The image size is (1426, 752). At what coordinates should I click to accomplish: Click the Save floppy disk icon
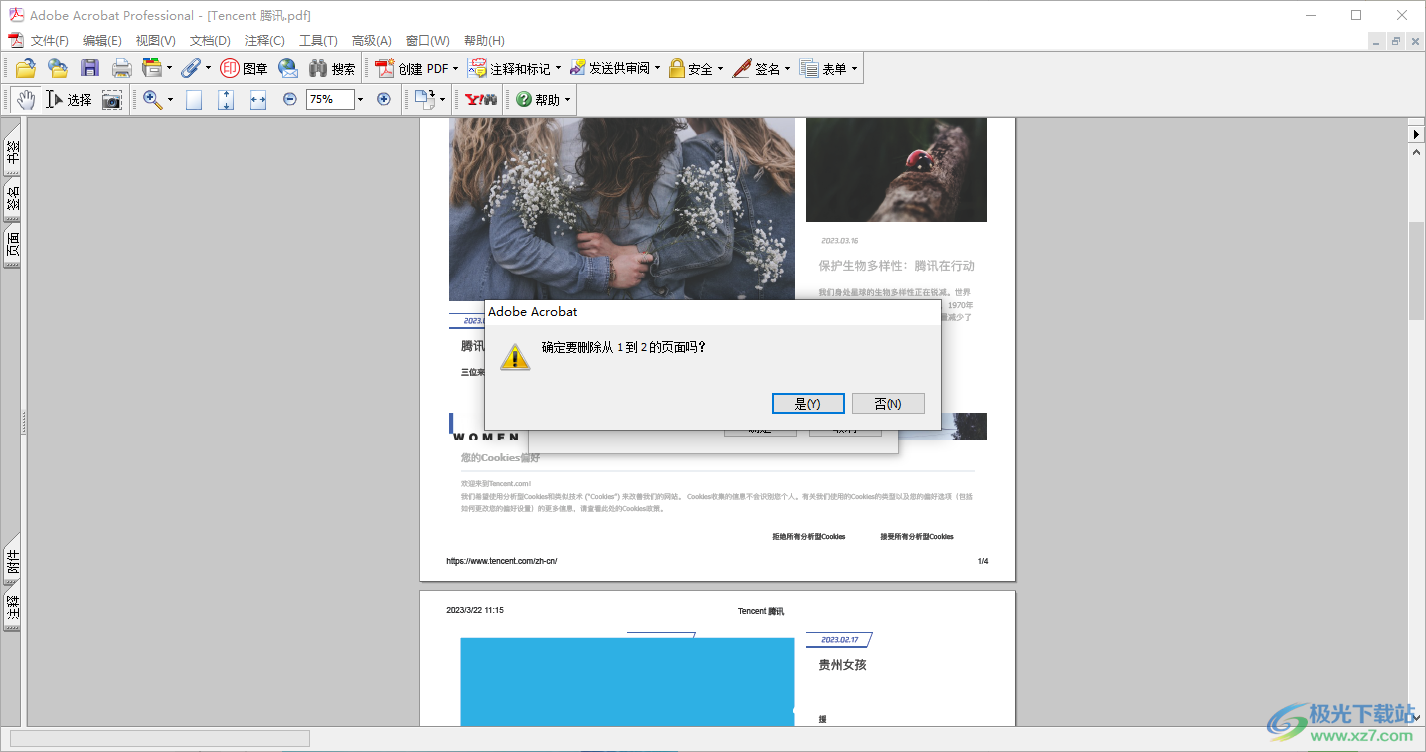pos(90,68)
